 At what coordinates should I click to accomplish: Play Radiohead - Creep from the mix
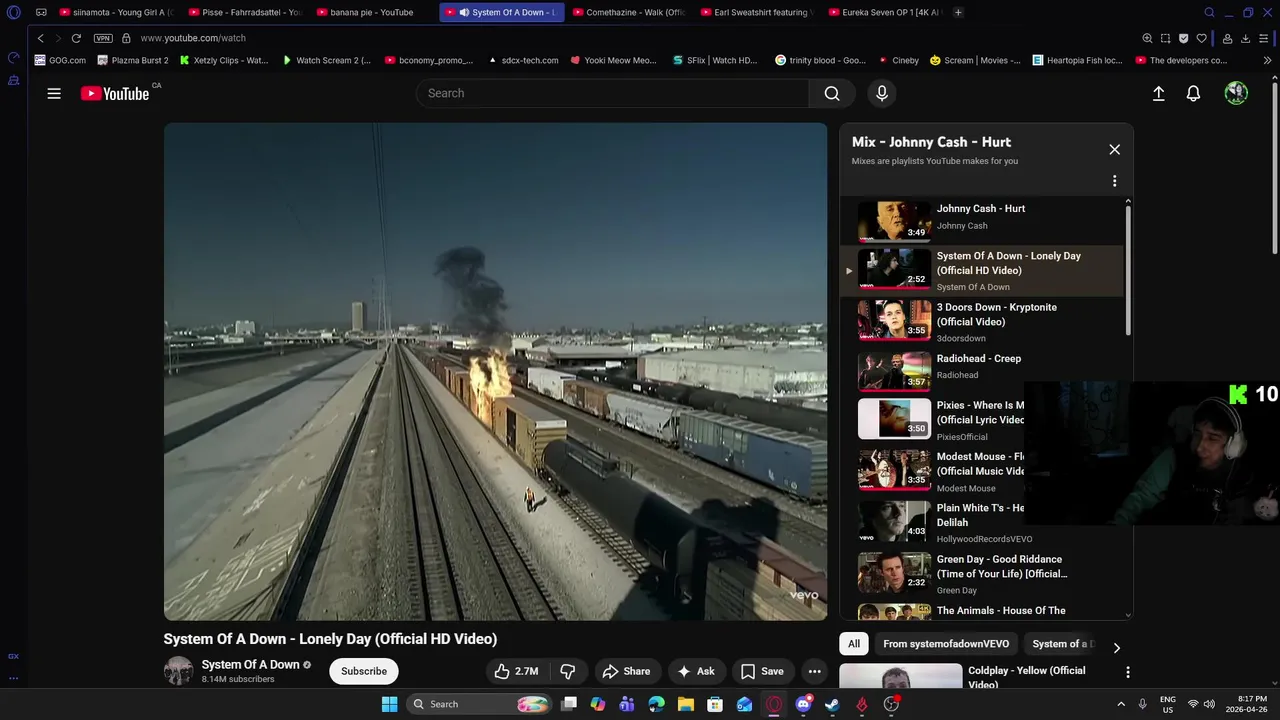pos(984,370)
